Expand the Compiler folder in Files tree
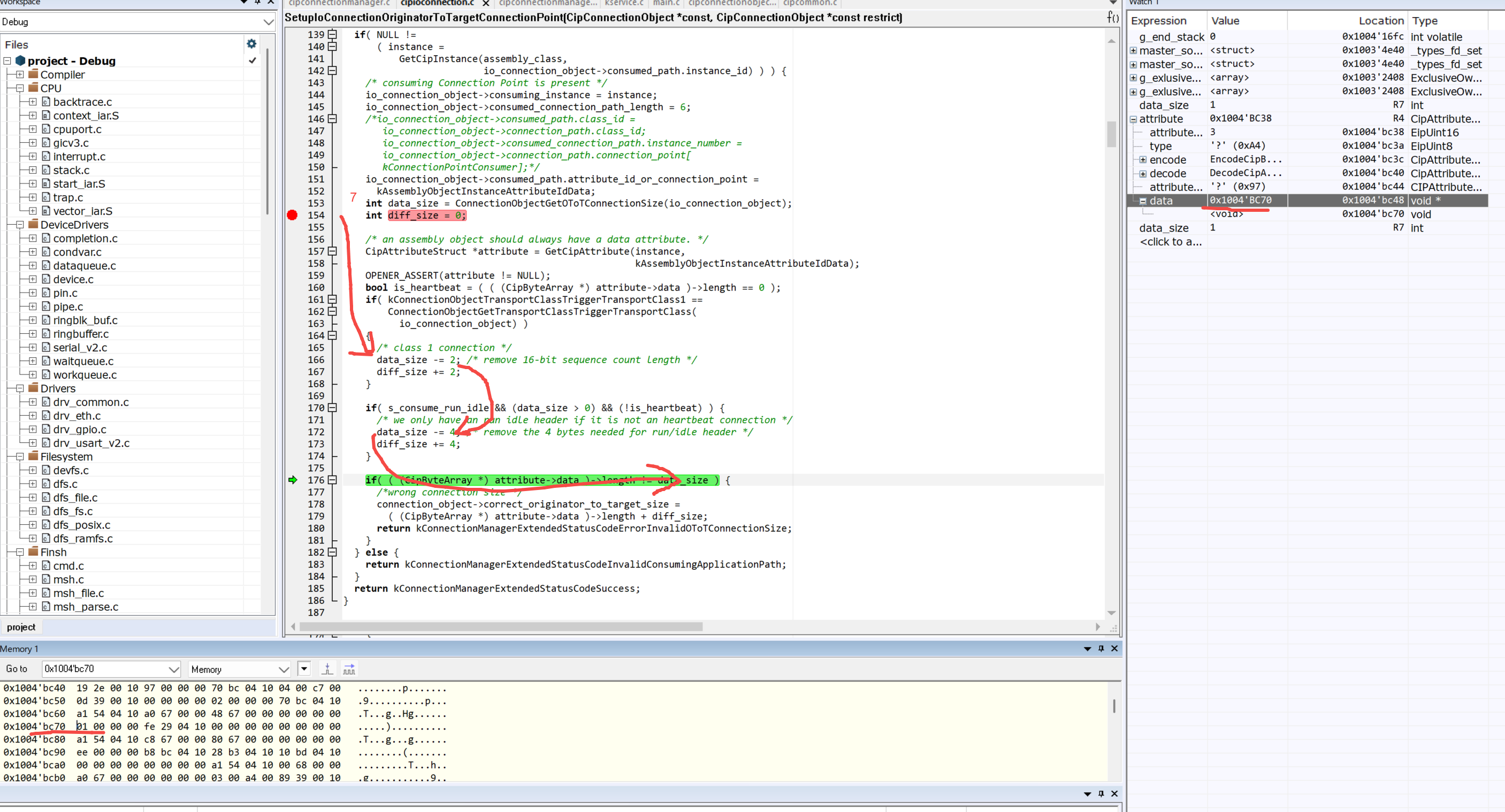 pos(20,75)
